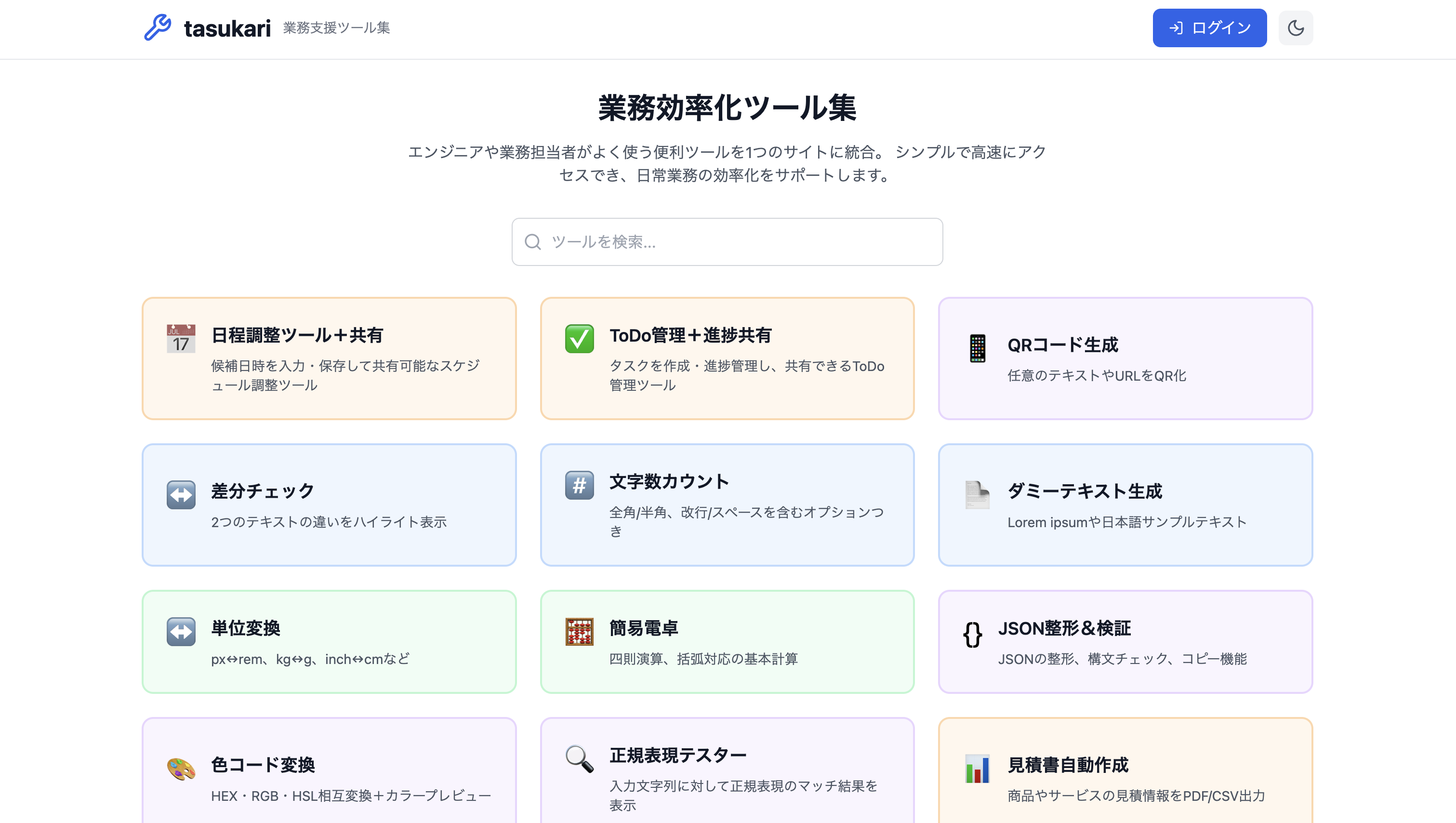Click the hash icon for 文字数カウント
This screenshot has width=1456, height=823.
(x=579, y=485)
